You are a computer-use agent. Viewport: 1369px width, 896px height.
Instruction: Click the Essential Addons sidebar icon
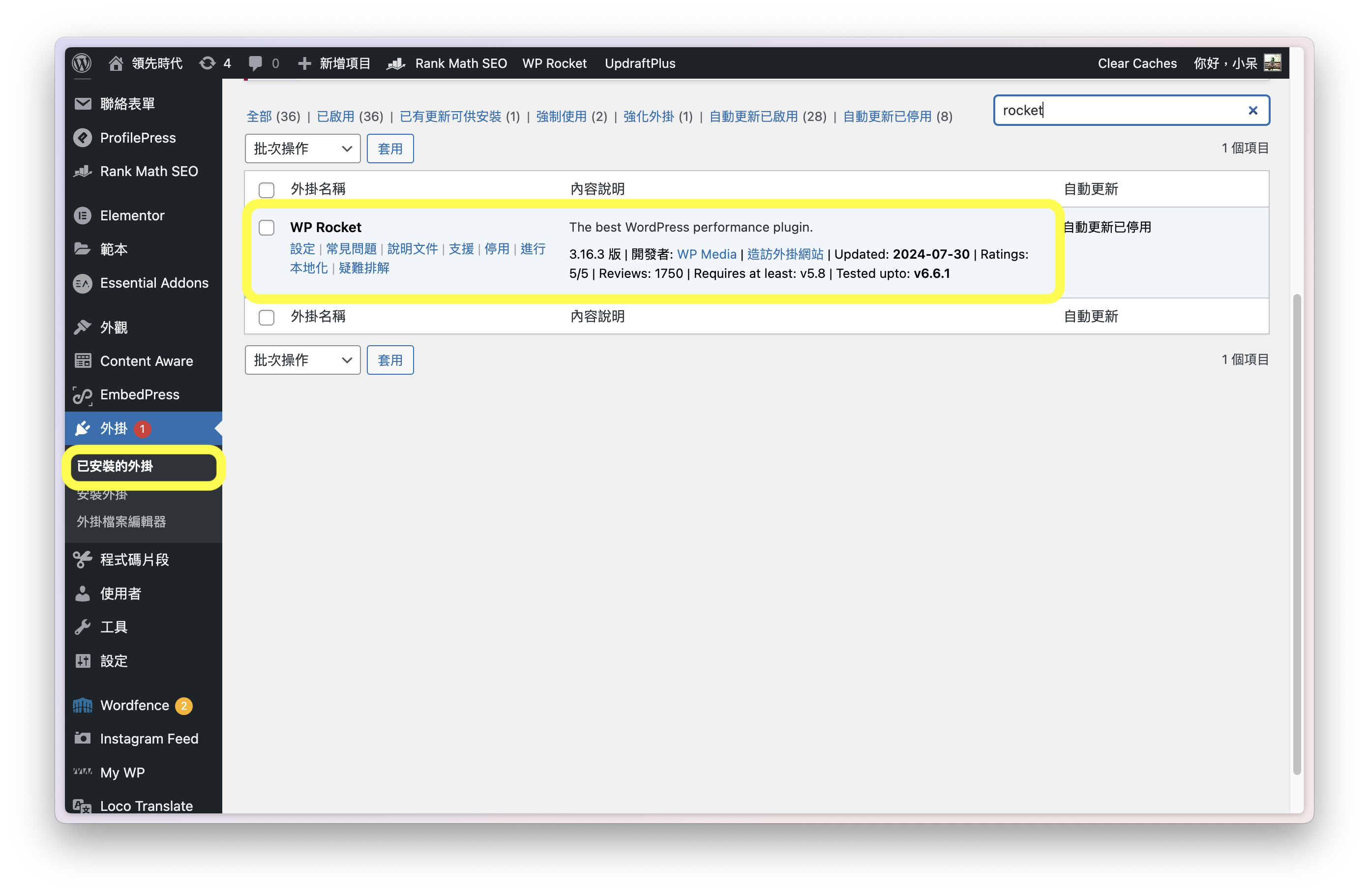pyautogui.click(x=83, y=283)
